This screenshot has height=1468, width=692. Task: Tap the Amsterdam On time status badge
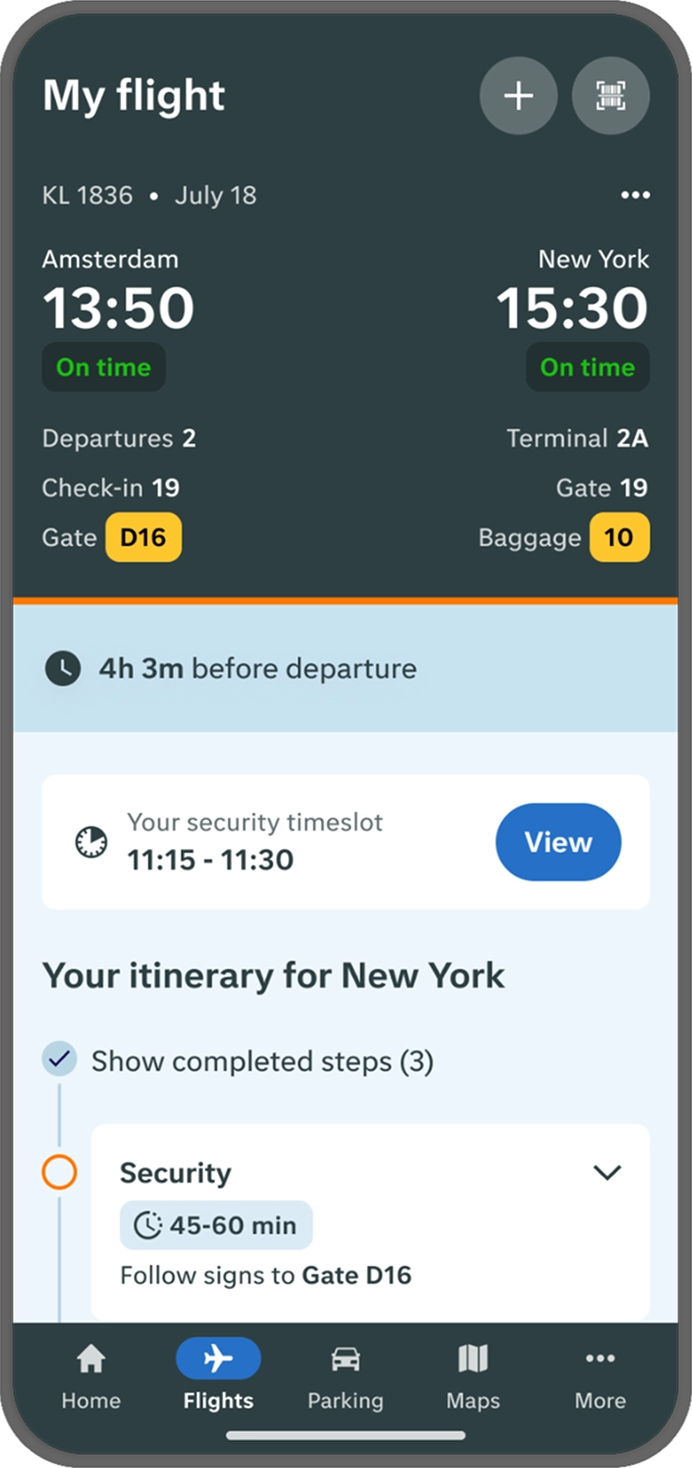click(103, 367)
